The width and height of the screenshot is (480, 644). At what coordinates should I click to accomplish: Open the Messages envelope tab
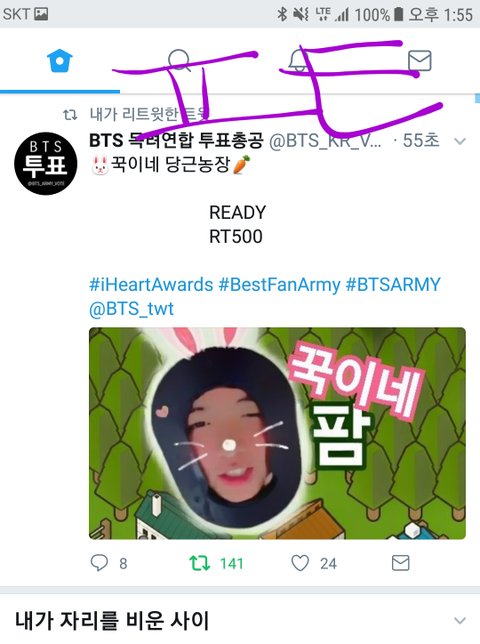click(420, 61)
